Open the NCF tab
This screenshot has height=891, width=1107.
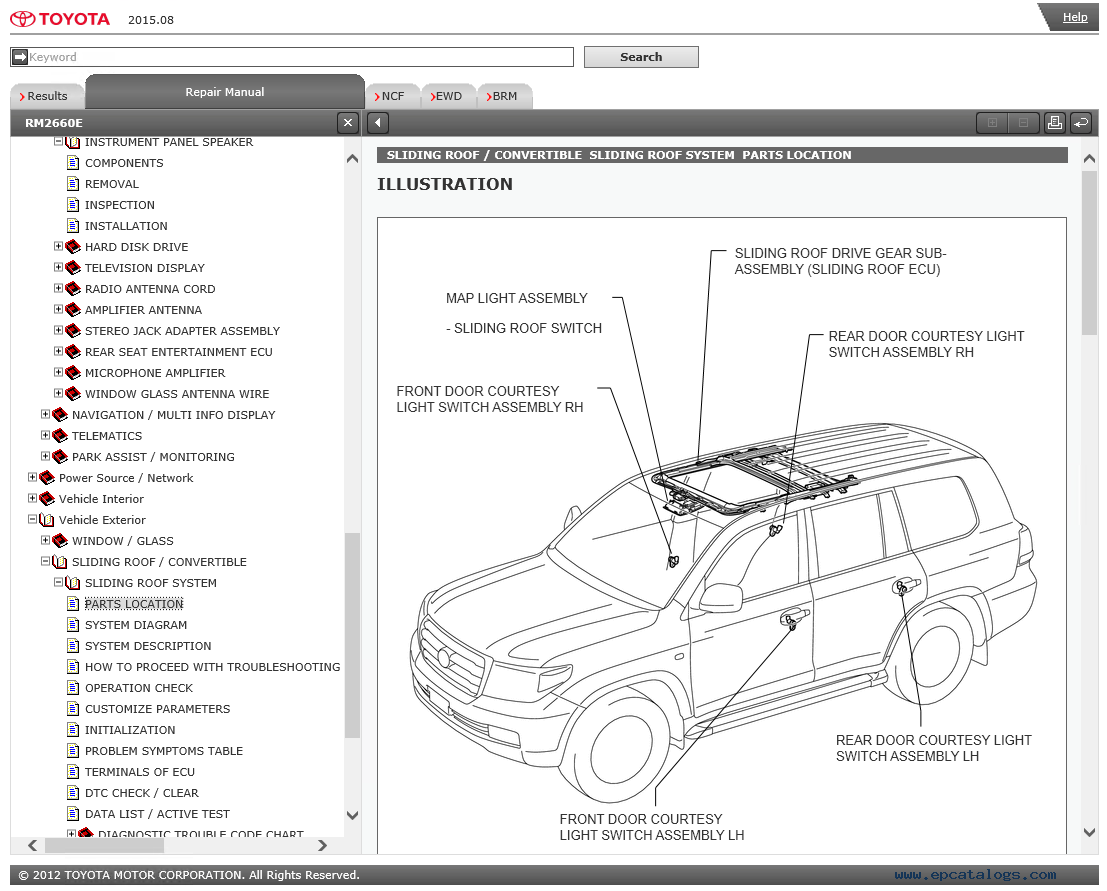pos(393,96)
